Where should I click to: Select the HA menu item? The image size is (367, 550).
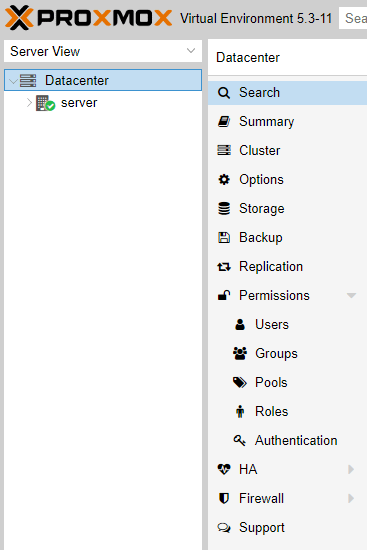[287, 469]
